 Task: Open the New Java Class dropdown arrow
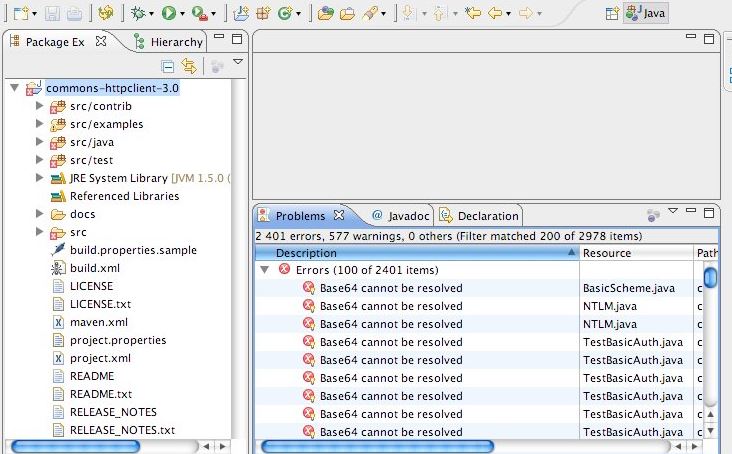298,14
